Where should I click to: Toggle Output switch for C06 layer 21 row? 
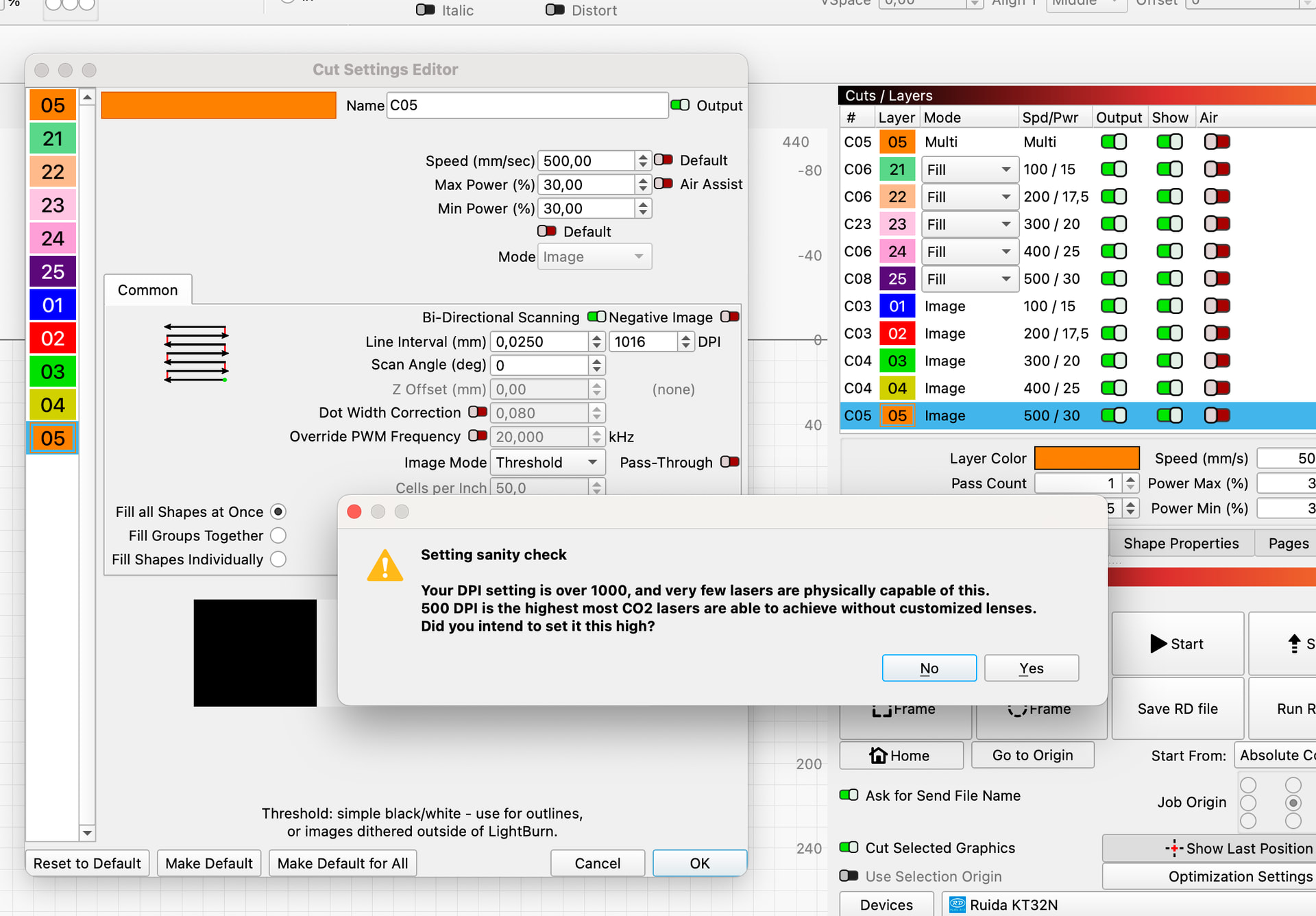(x=1114, y=169)
